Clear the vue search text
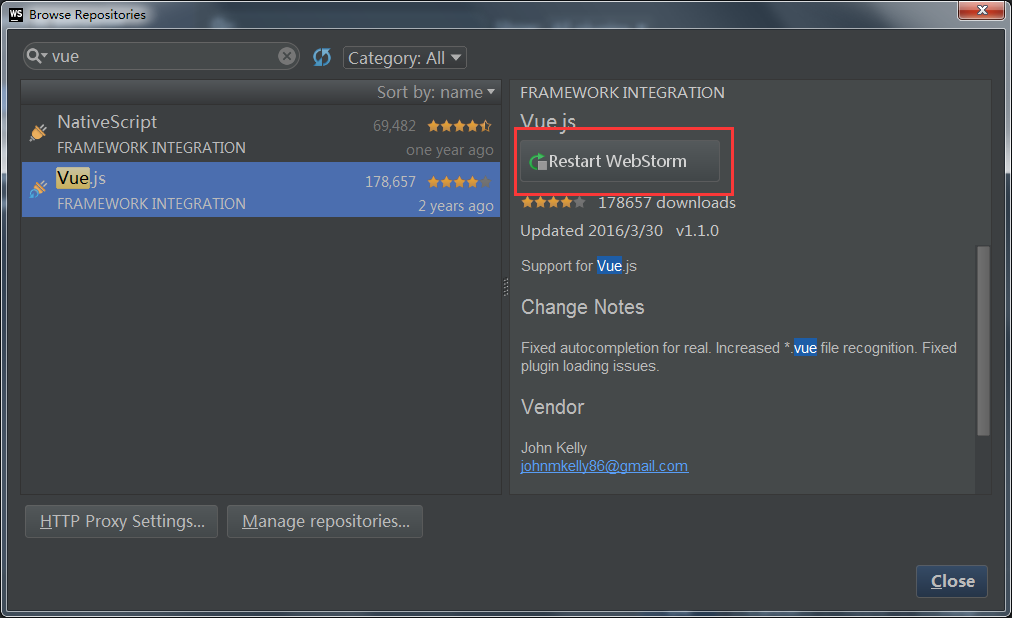Viewport: 1012px width, 618px height. pos(287,56)
